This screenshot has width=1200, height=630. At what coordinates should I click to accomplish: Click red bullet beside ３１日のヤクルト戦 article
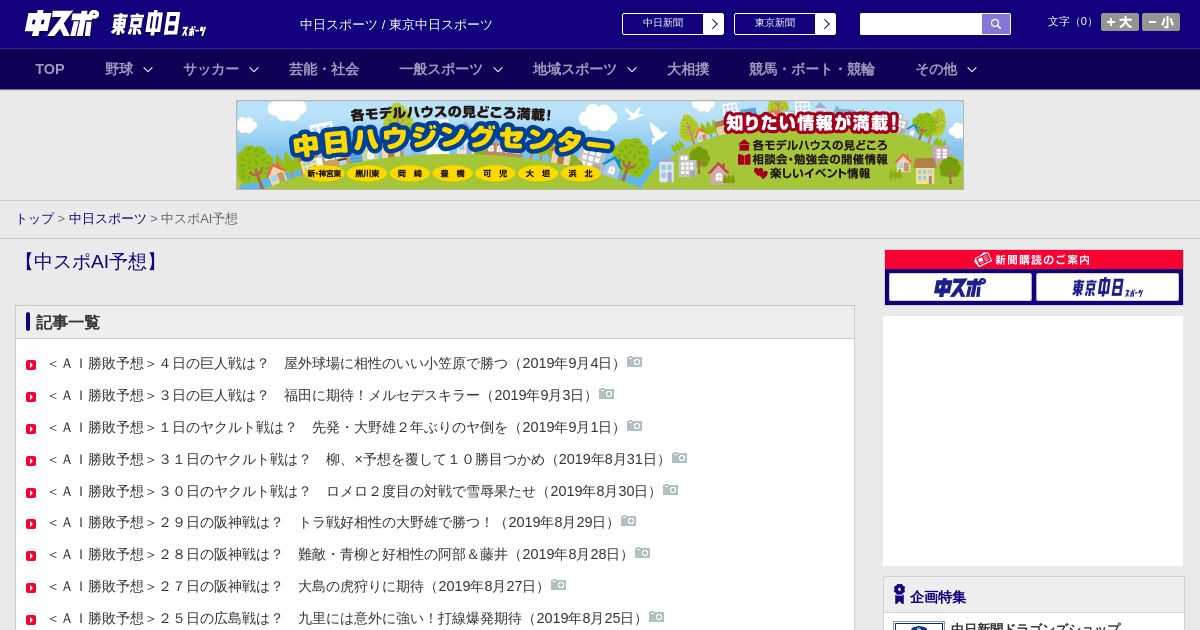tap(31, 461)
